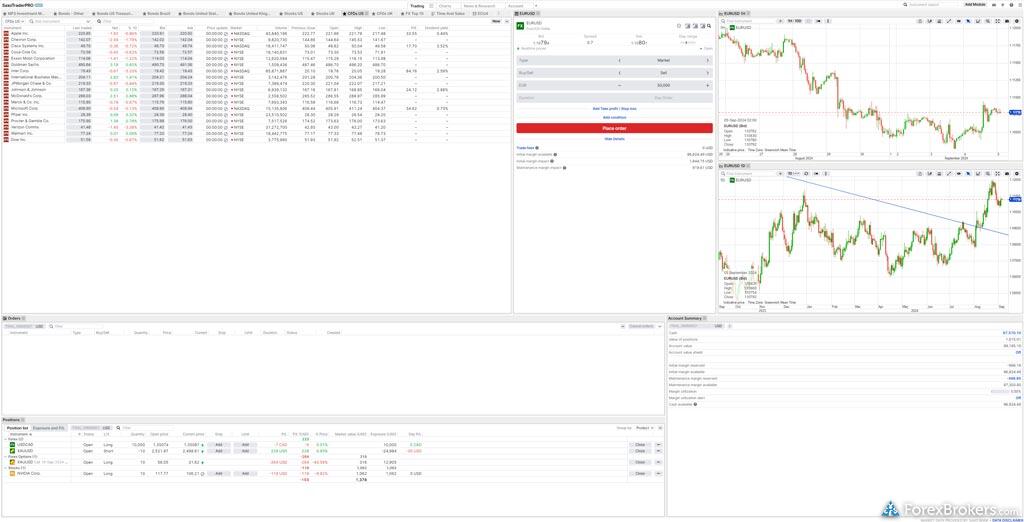The width and height of the screenshot is (1024, 522).
Task: Click the Add condition link
Action: (614, 118)
